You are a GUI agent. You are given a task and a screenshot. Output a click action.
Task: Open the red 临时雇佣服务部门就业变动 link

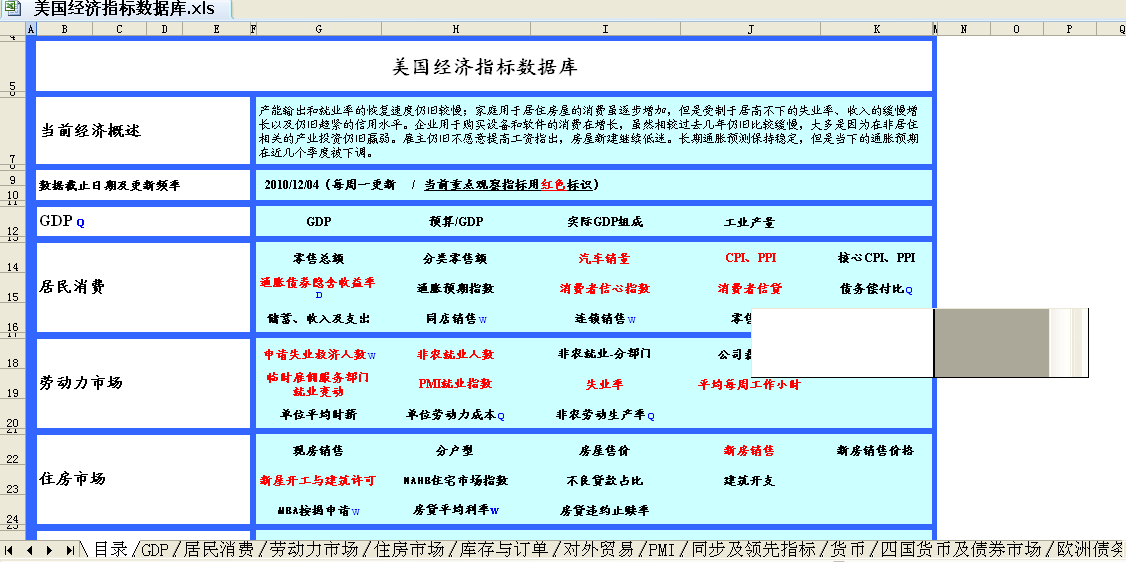tap(317, 384)
